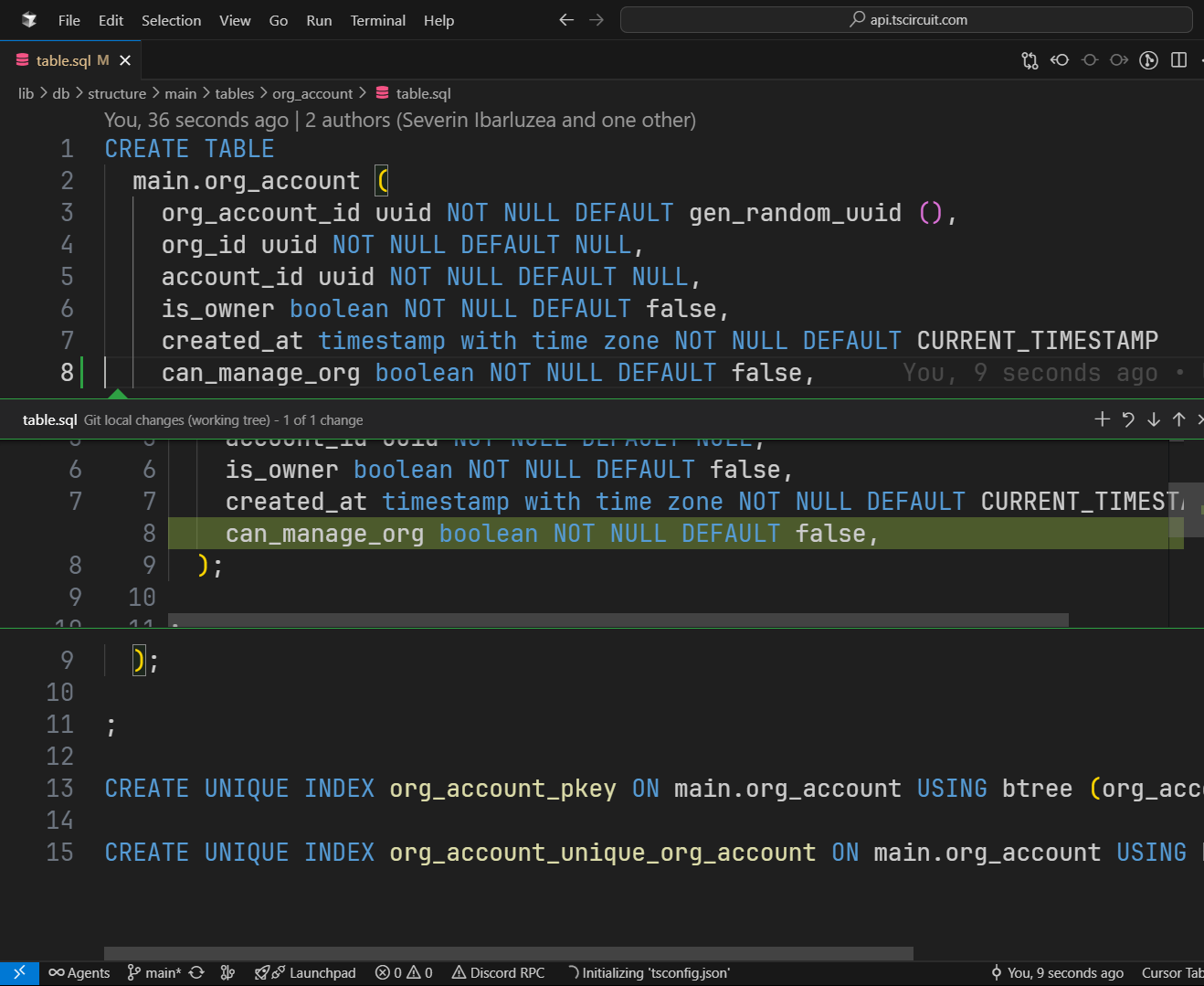Image resolution: width=1204 pixels, height=986 pixels.
Task: Click the diff view horizontal scrollbar
Action: click(618, 620)
